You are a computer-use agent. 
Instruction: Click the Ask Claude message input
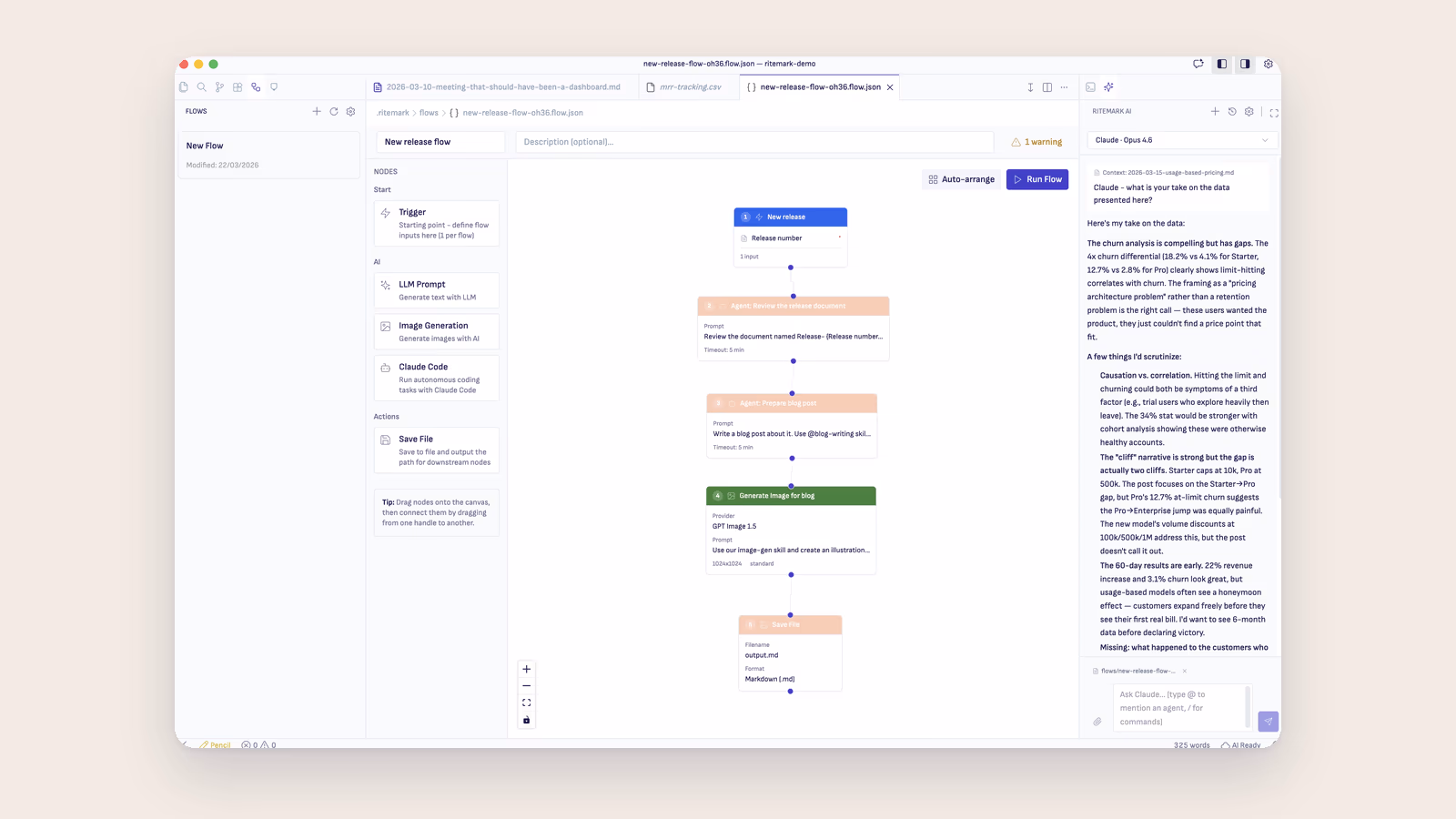(x=1181, y=708)
